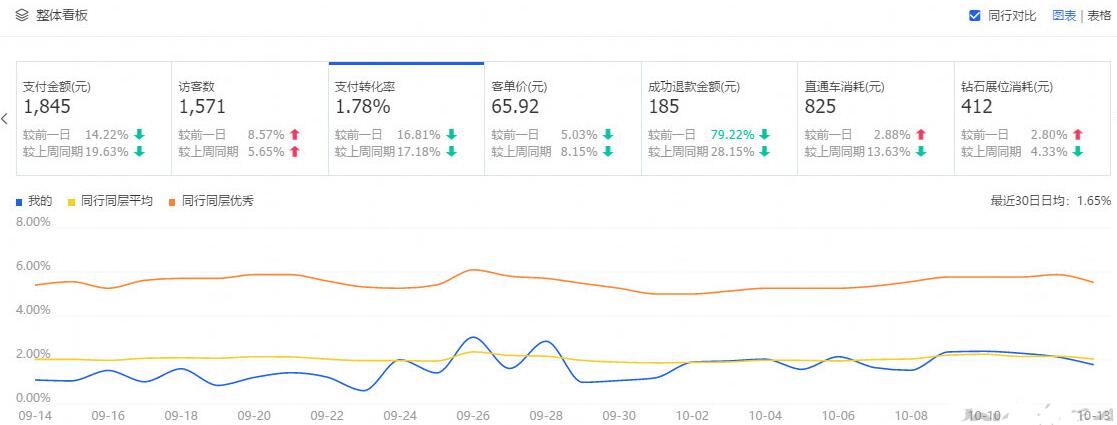Toggle the blue 我的 legend series

point(35,201)
